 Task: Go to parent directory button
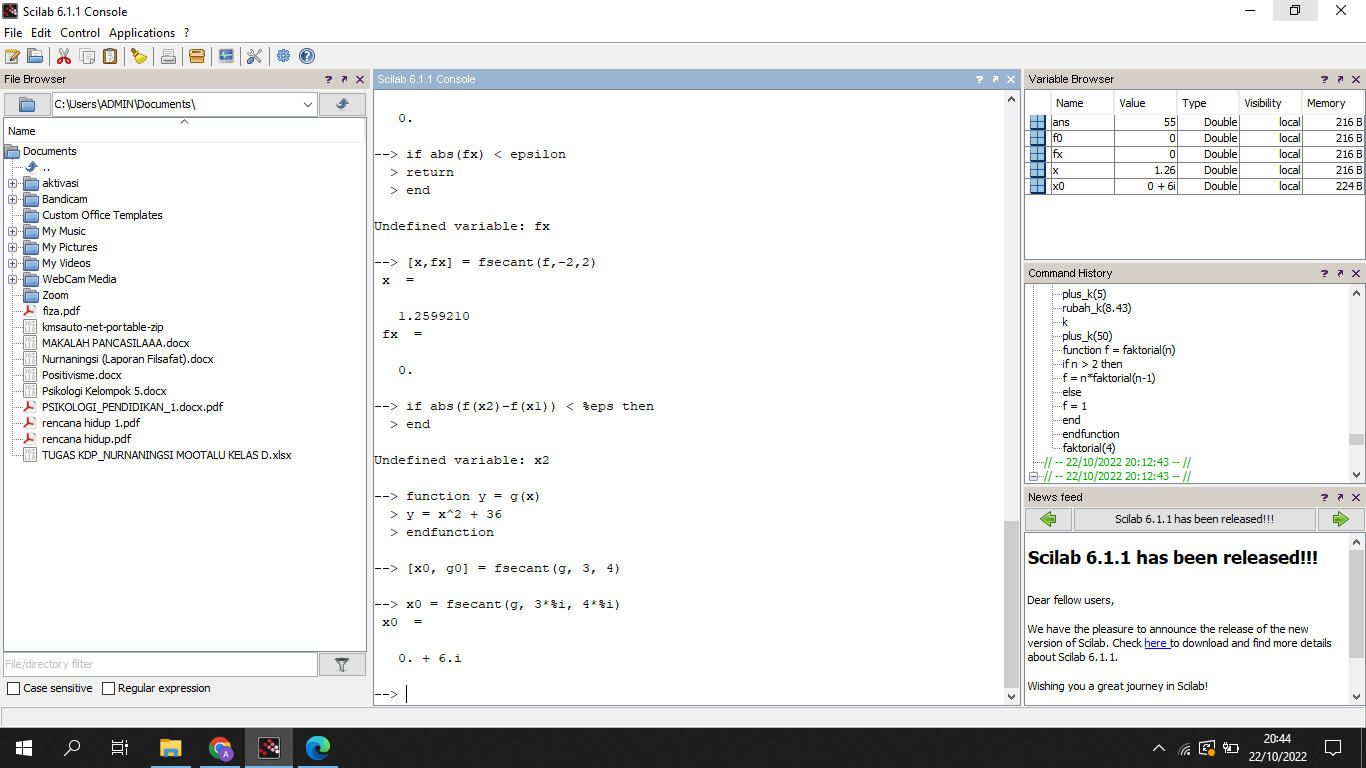(x=342, y=104)
